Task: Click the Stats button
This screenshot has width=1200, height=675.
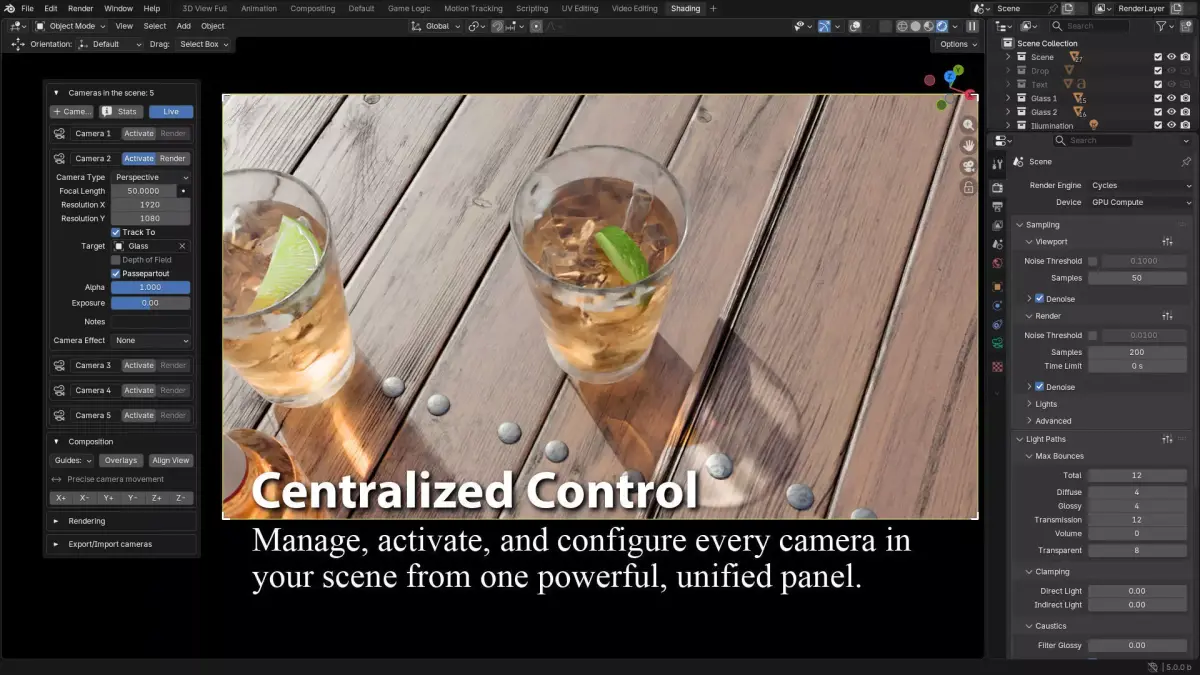Action: 120,111
